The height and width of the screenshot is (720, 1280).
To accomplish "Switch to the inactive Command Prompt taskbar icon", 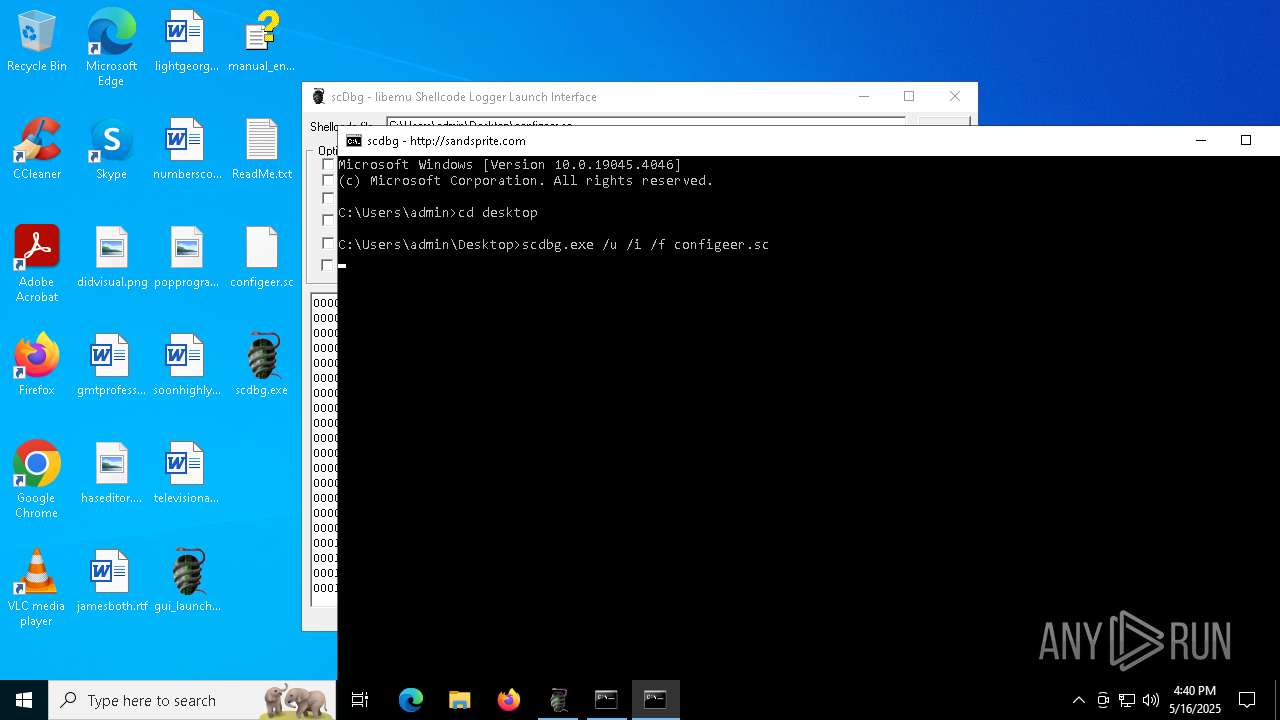I will point(606,700).
